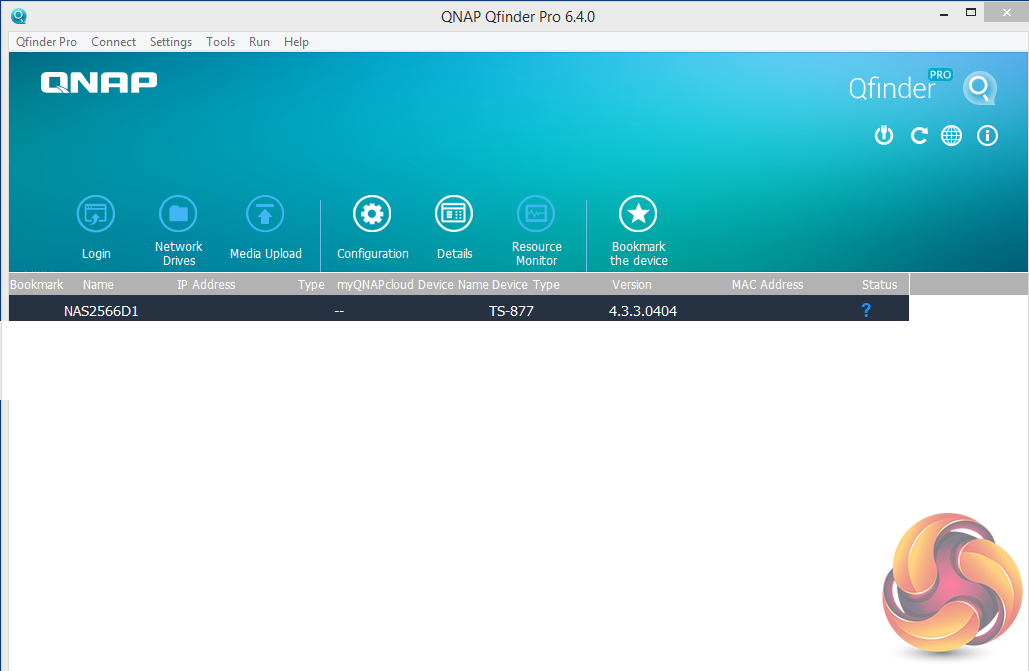Click the question mark status icon

(x=866, y=310)
